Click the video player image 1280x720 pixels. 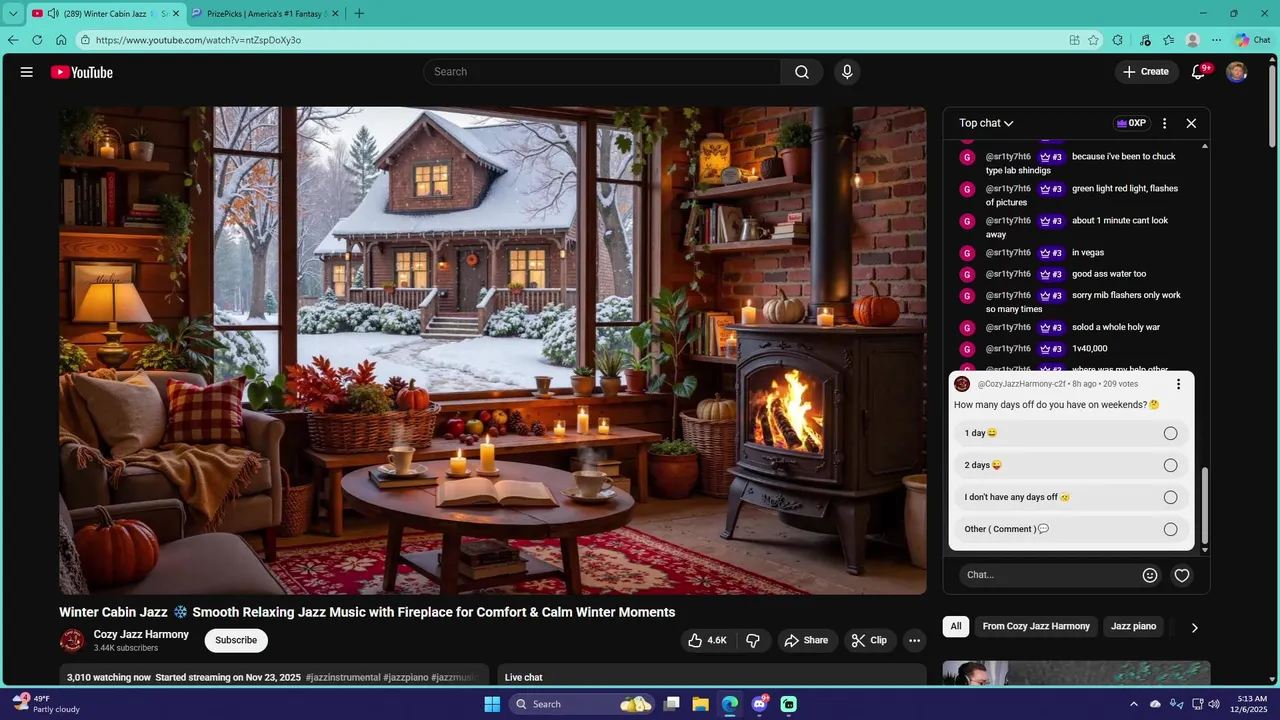[x=493, y=351]
